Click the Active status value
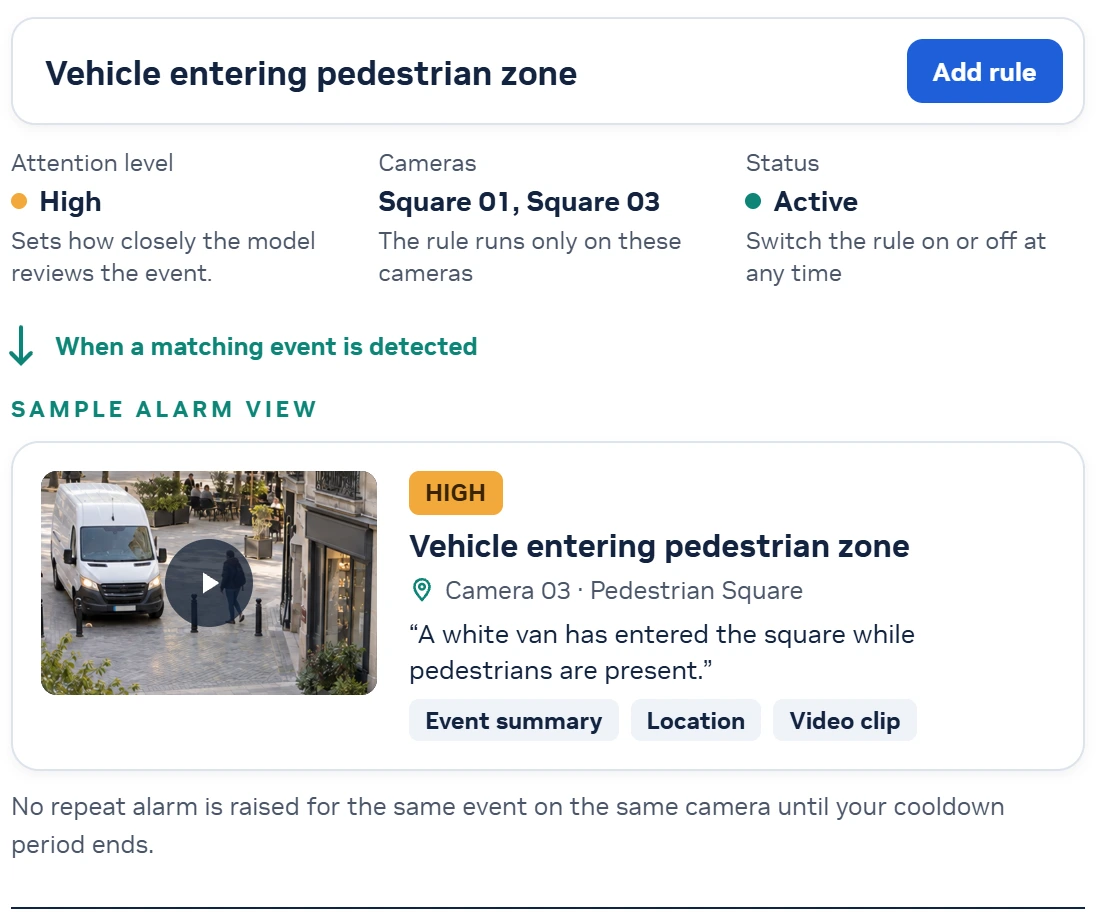This screenshot has width=1102, height=920. 815,202
